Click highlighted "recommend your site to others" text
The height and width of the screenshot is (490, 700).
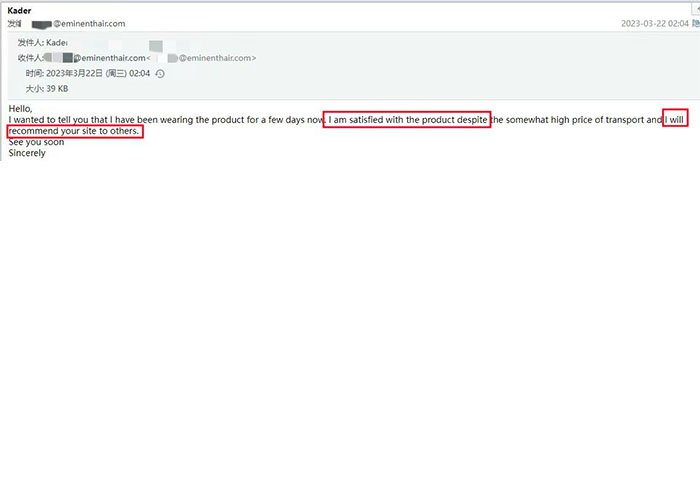74,131
